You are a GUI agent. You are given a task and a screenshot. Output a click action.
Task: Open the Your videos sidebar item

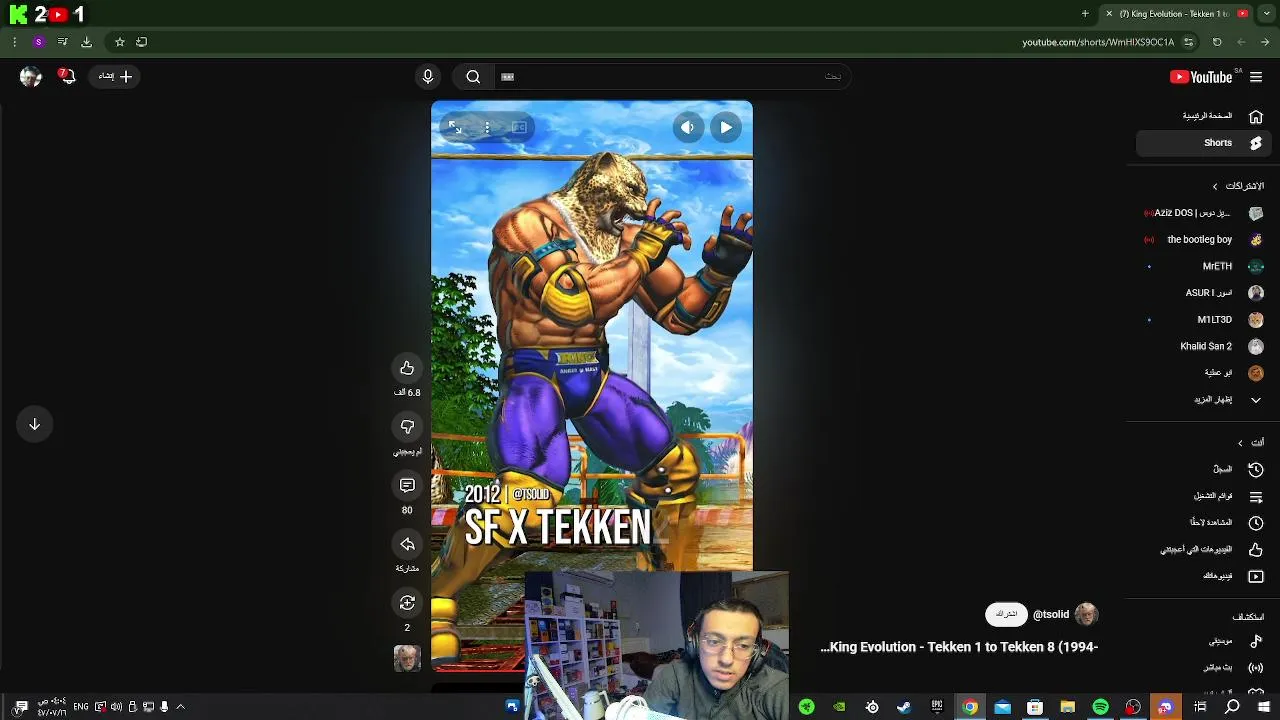pyautogui.click(x=1204, y=576)
